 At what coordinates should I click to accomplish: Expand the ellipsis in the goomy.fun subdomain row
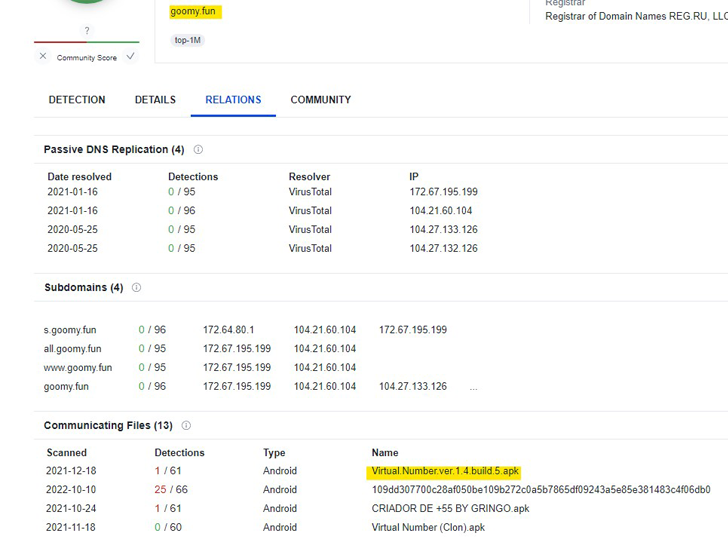472,387
